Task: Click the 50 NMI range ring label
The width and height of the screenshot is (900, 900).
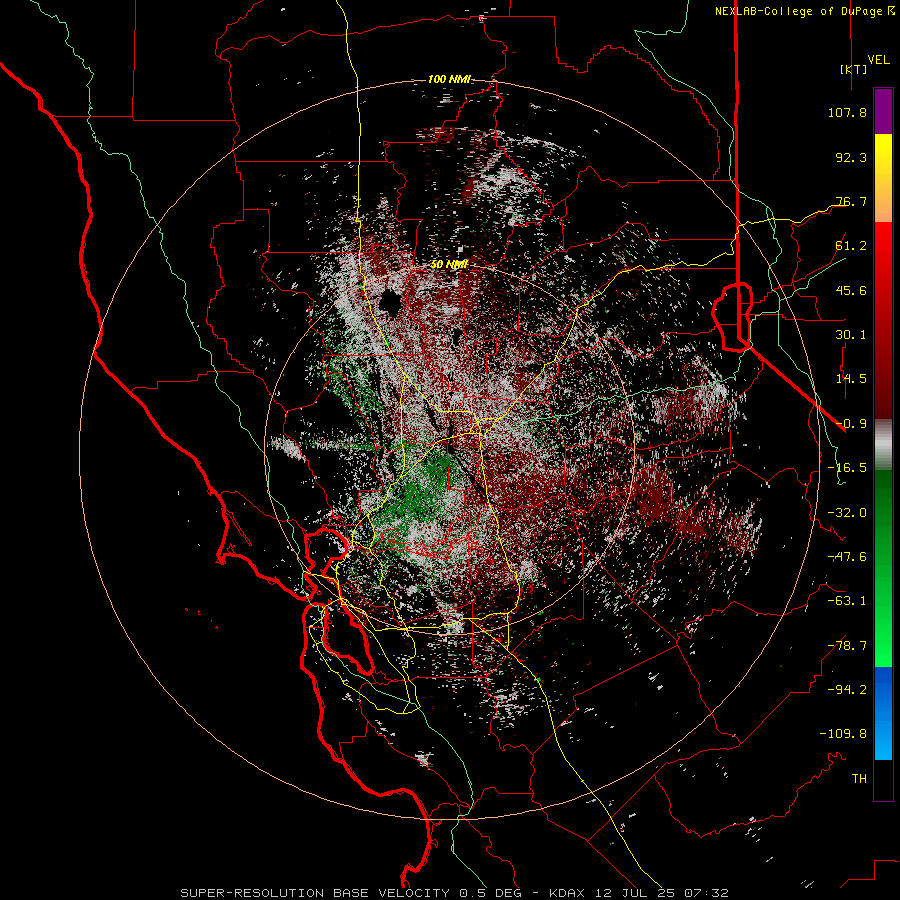Action: click(449, 265)
